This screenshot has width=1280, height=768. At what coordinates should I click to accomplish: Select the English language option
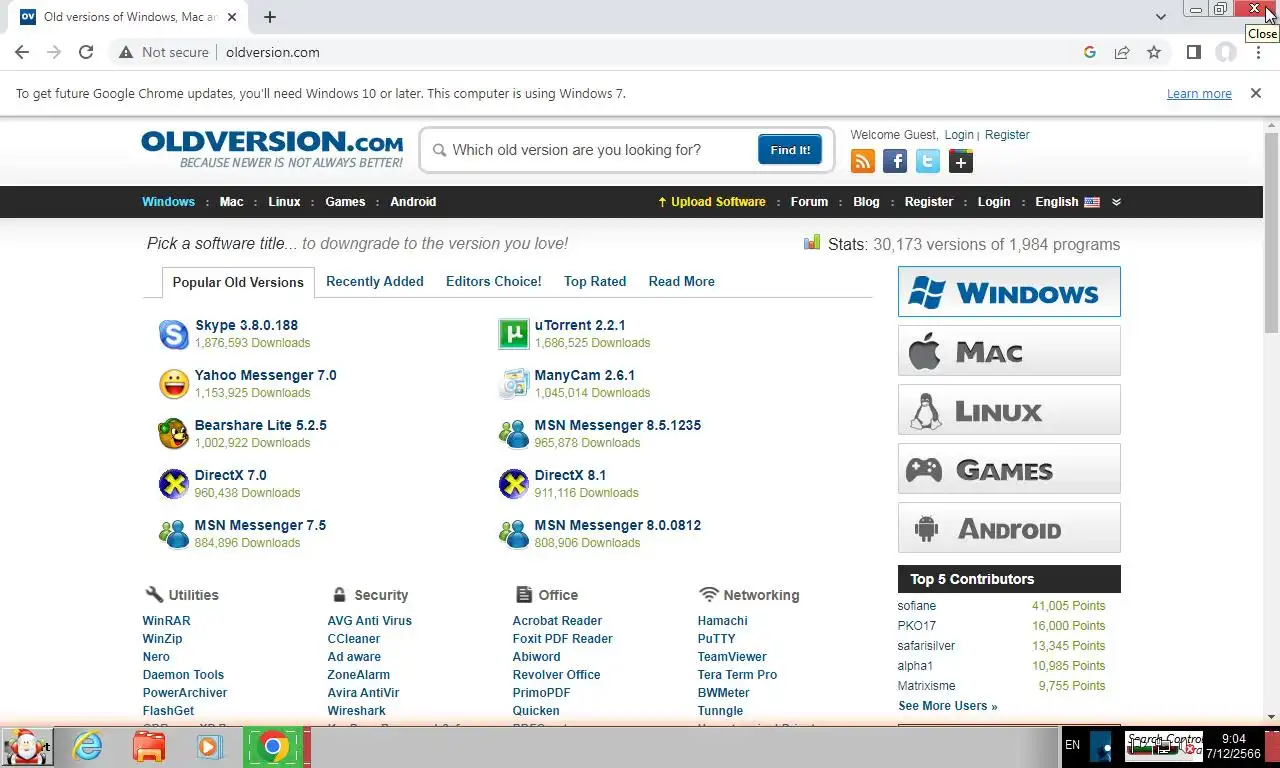click(1067, 202)
